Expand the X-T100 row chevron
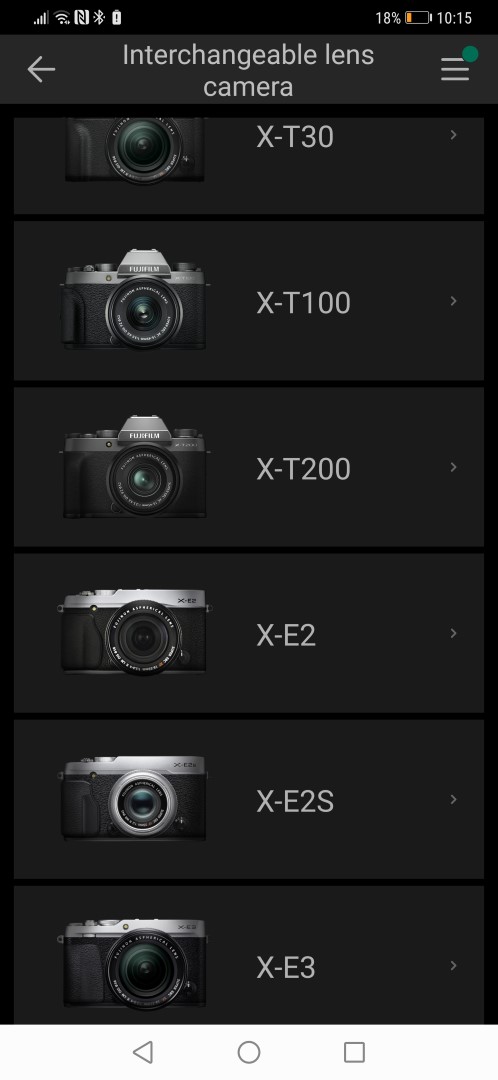Viewport: 498px width, 1080px height. (453, 301)
